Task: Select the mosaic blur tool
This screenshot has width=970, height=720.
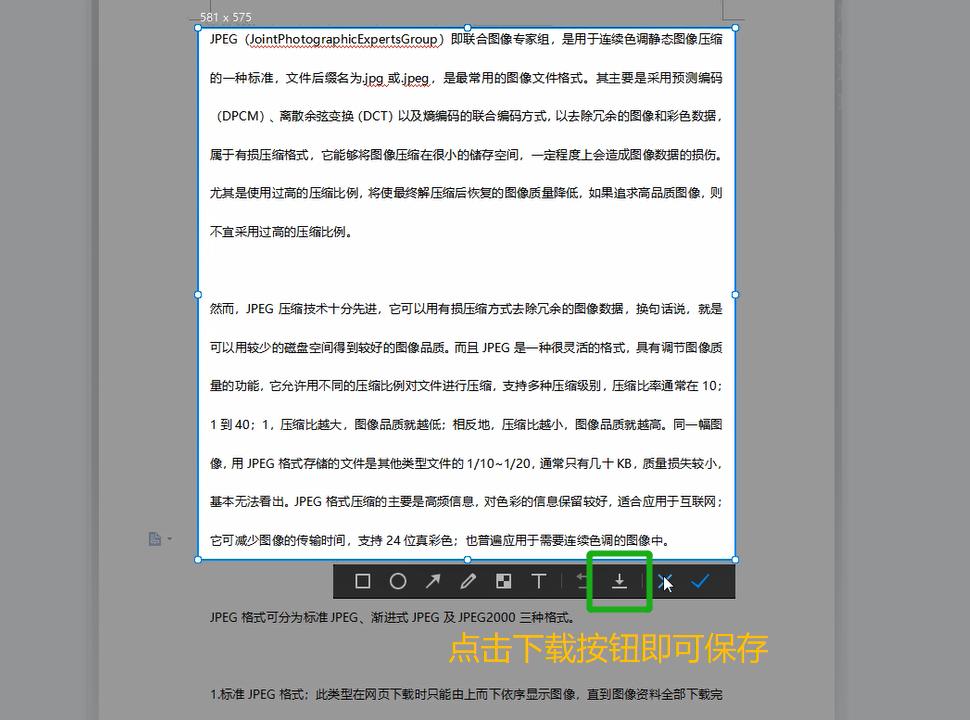Action: click(x=503, y=580)
